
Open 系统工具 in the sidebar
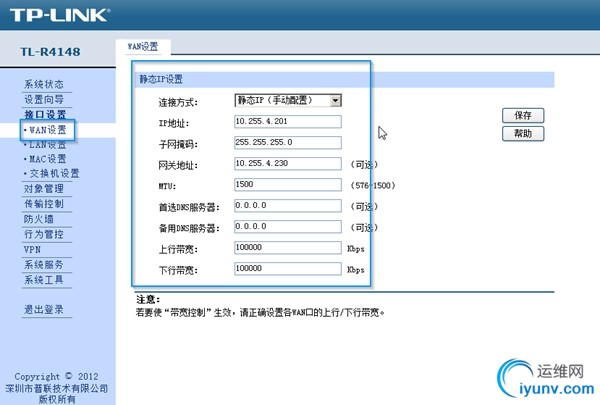click(x=44, y=280)
